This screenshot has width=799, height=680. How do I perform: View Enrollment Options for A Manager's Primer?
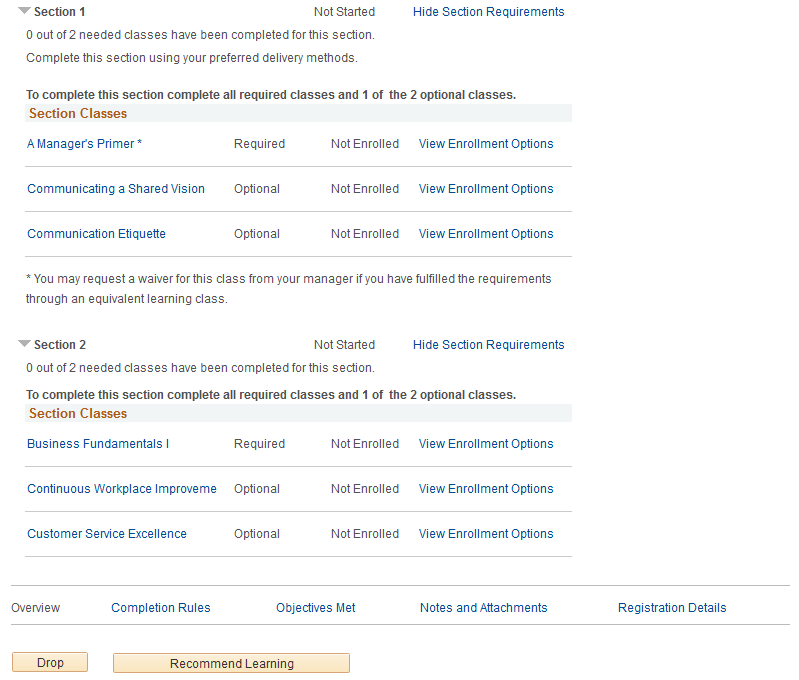(x=486, y=144)
